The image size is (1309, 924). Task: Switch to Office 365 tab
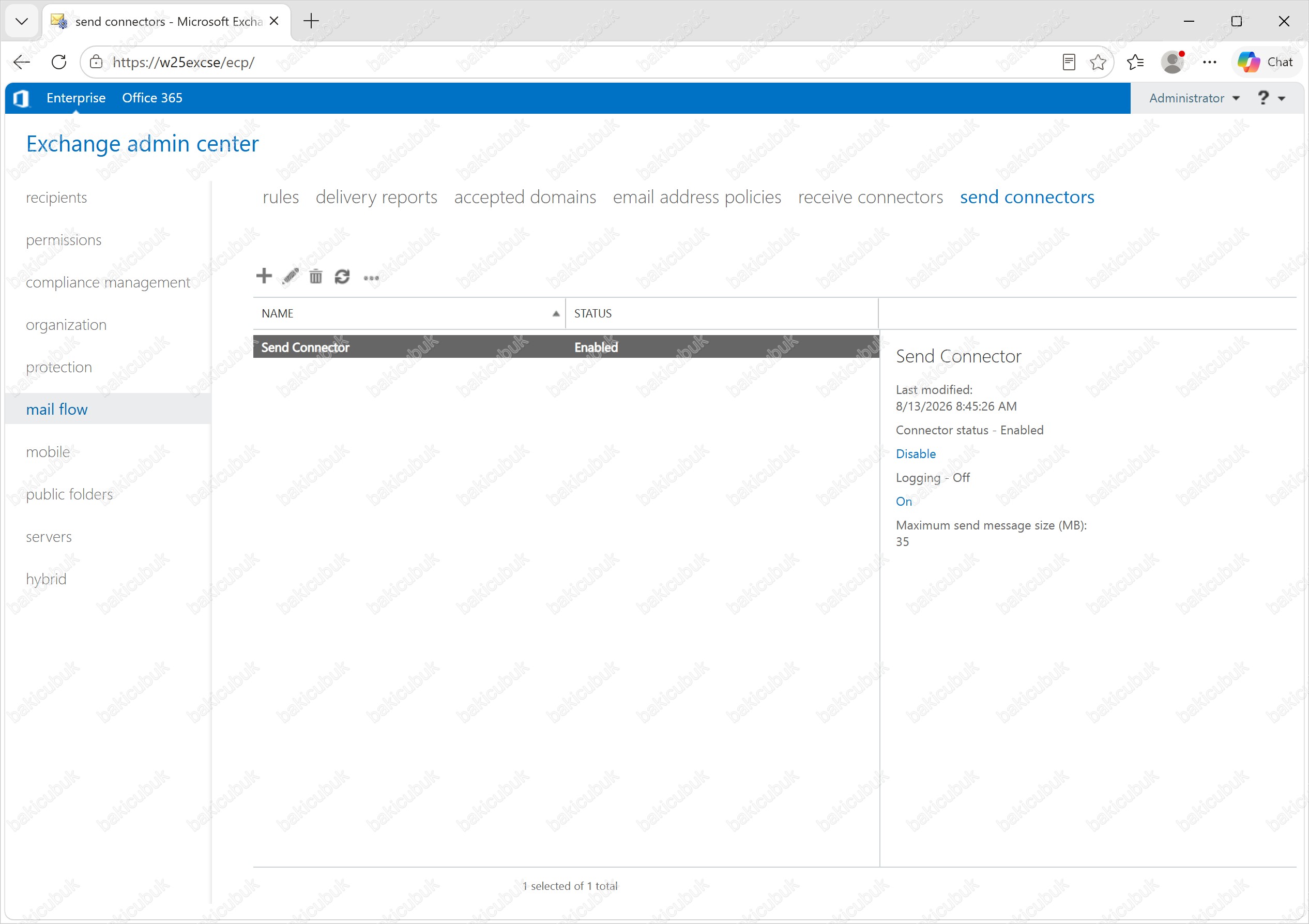click(152, 98)
